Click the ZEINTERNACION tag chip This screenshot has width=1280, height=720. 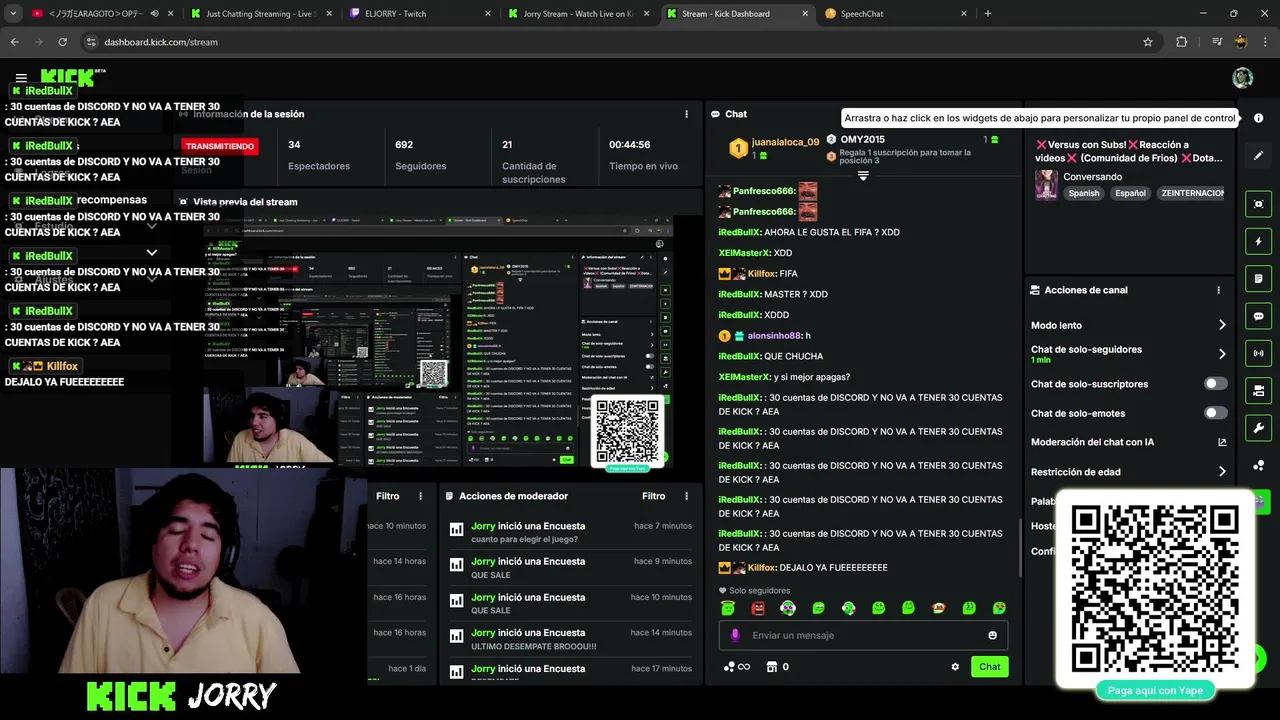click(x=1192, y=193)
